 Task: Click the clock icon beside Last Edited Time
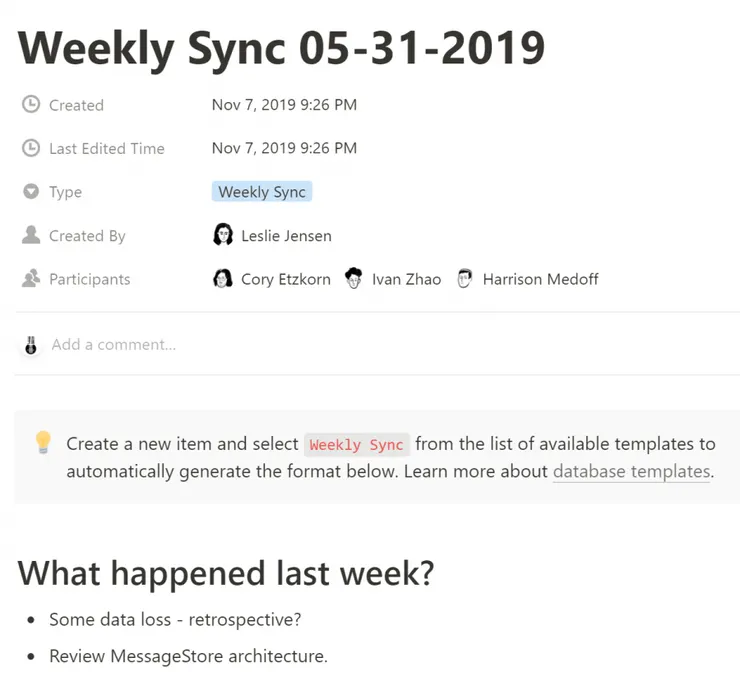click(31, 149)
